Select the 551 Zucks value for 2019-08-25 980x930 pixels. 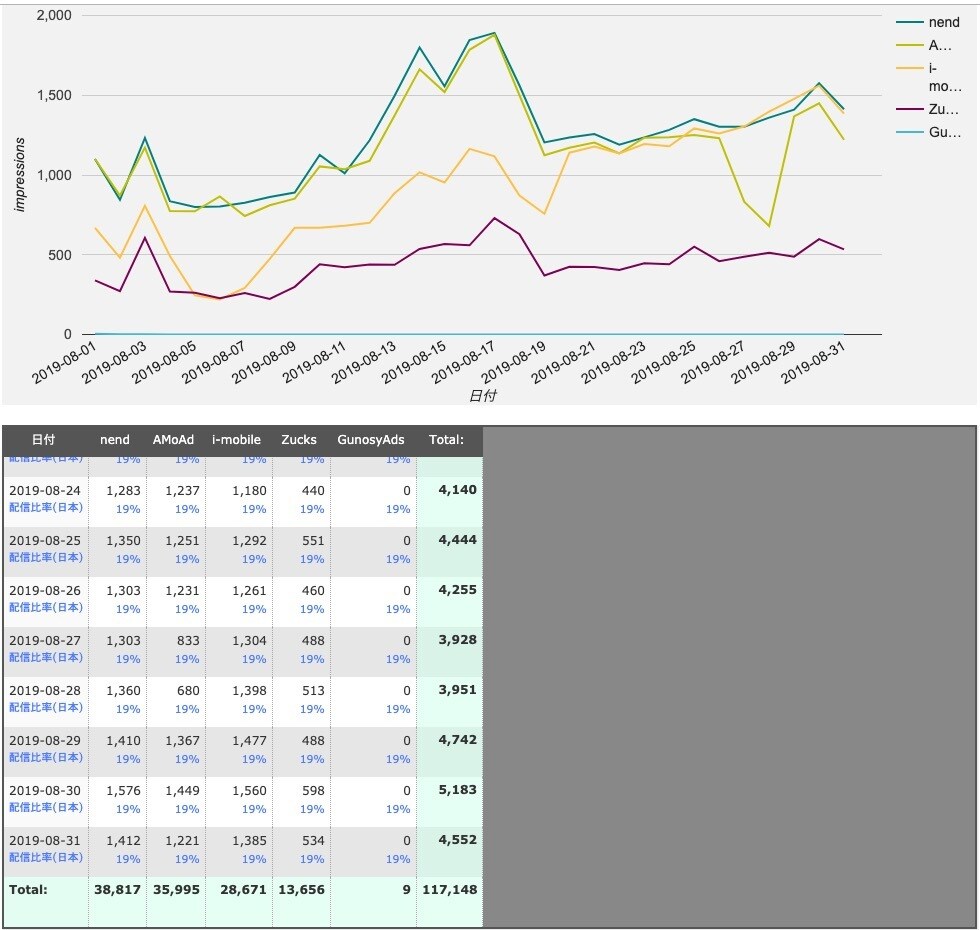point(313,541)
